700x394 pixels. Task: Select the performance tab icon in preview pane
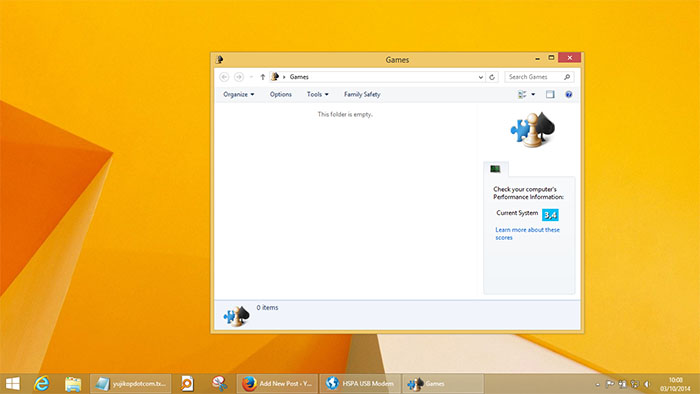495,169
